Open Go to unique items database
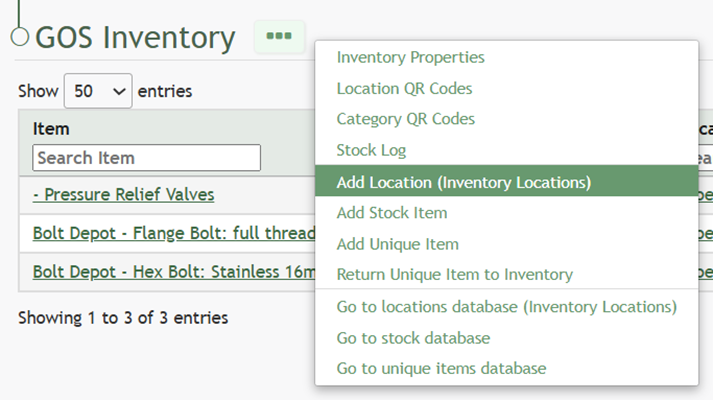 pyautogui.click(x=441, y=368)
